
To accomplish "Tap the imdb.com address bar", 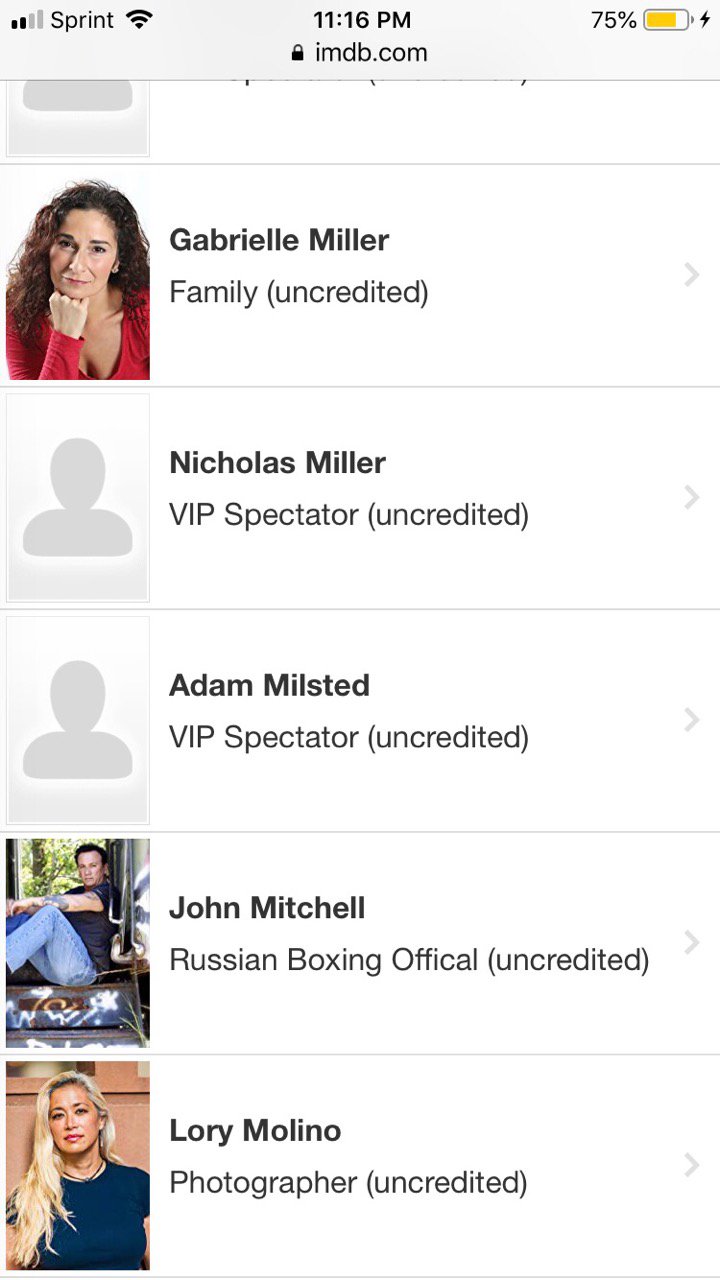I will coord(370,53).
